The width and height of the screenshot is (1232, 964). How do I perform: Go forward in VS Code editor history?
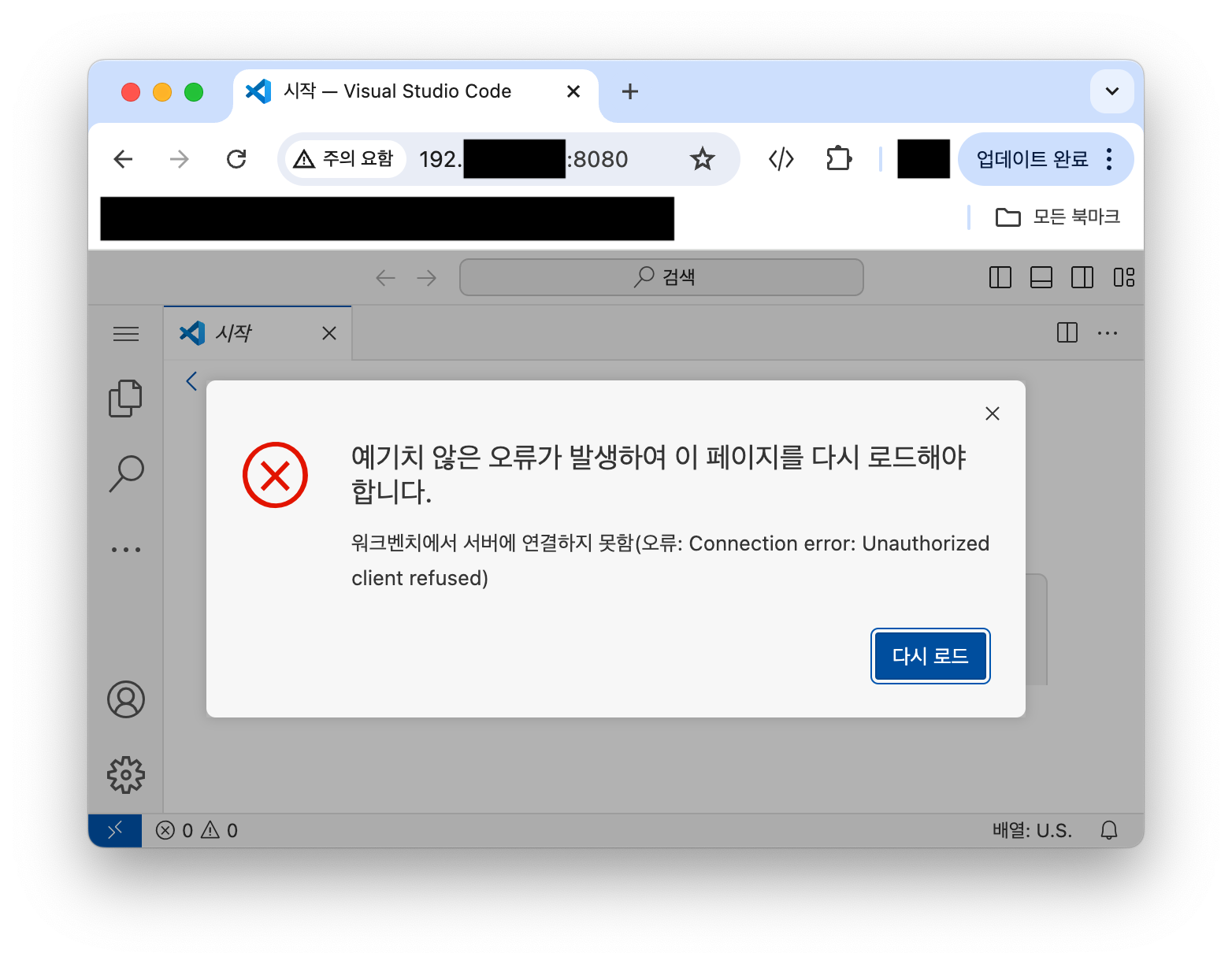coord(427,277)
